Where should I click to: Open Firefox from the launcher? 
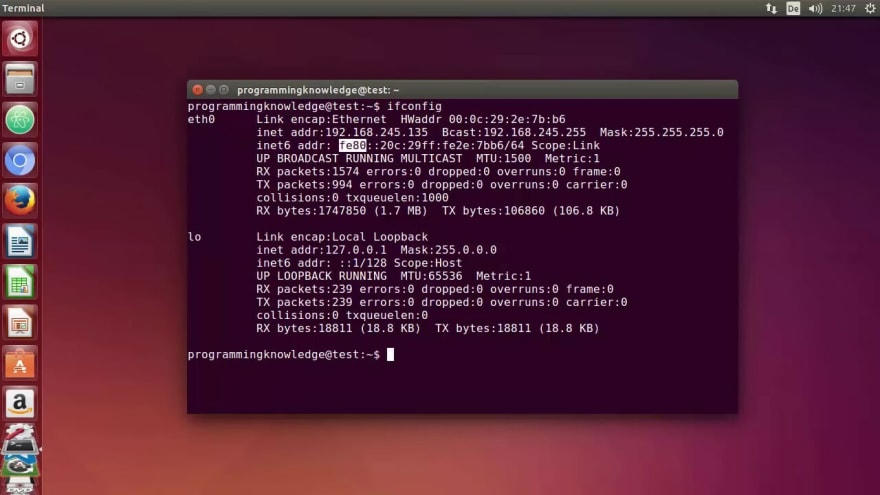point(20,201)
